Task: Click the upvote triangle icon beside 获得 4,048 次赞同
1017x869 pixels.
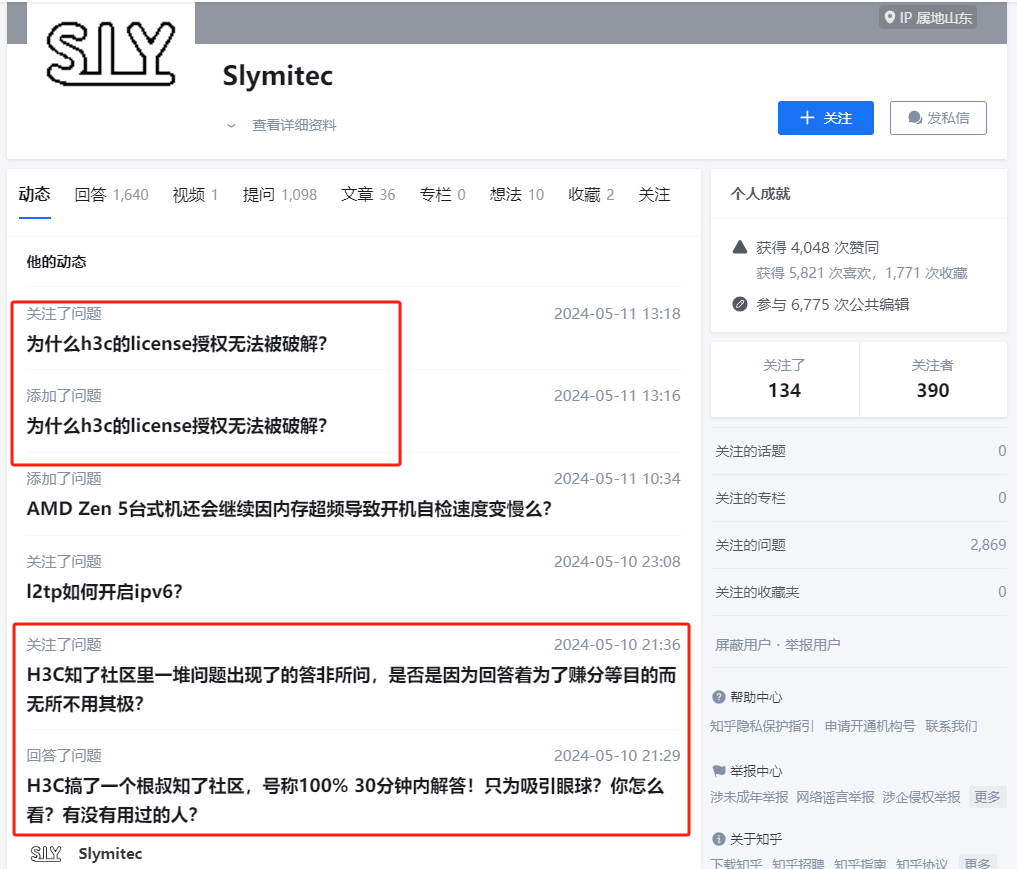Action: 739,247
